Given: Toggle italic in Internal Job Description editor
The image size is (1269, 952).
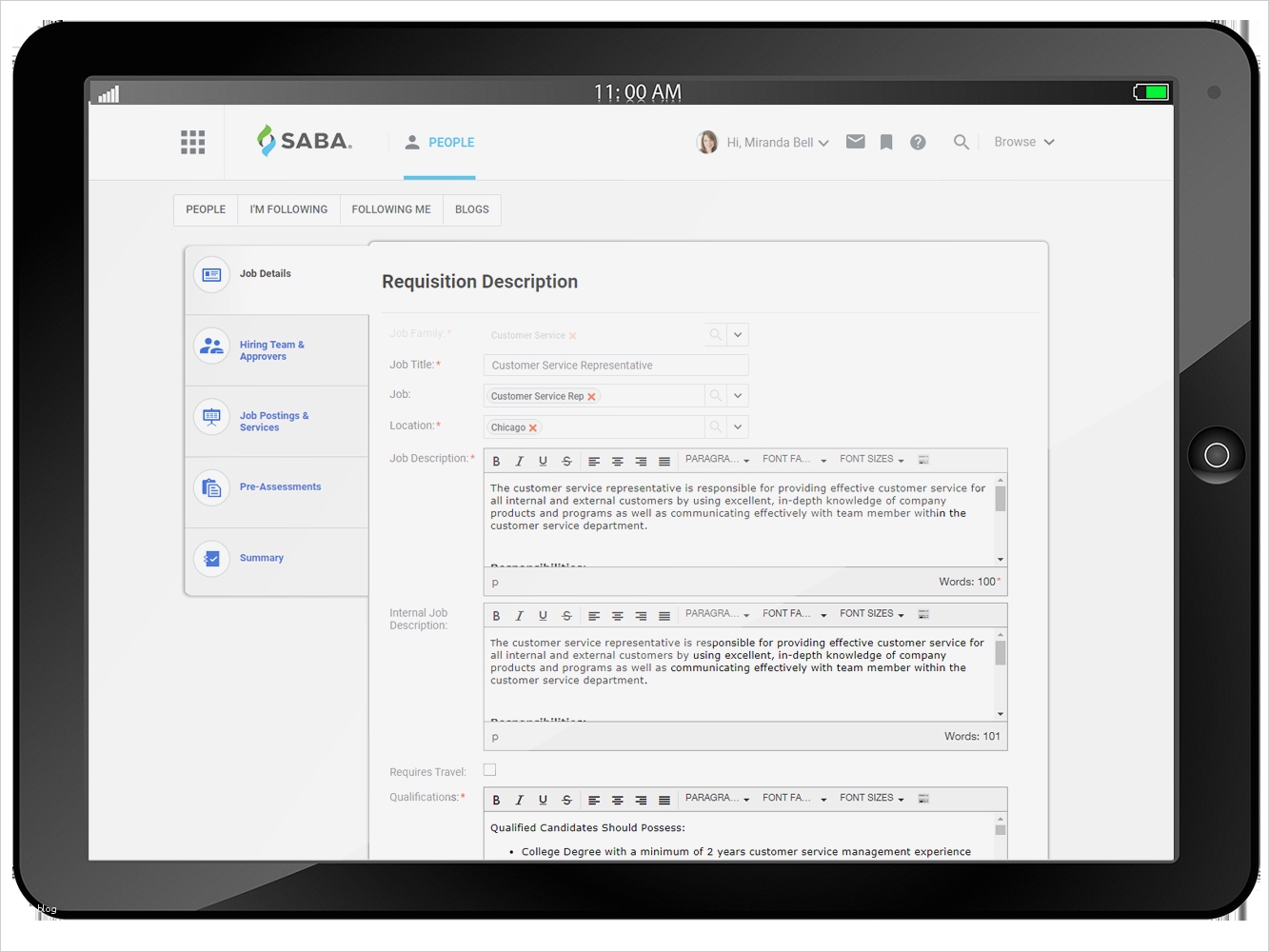Looking at the screenshot, I should 520,616.
